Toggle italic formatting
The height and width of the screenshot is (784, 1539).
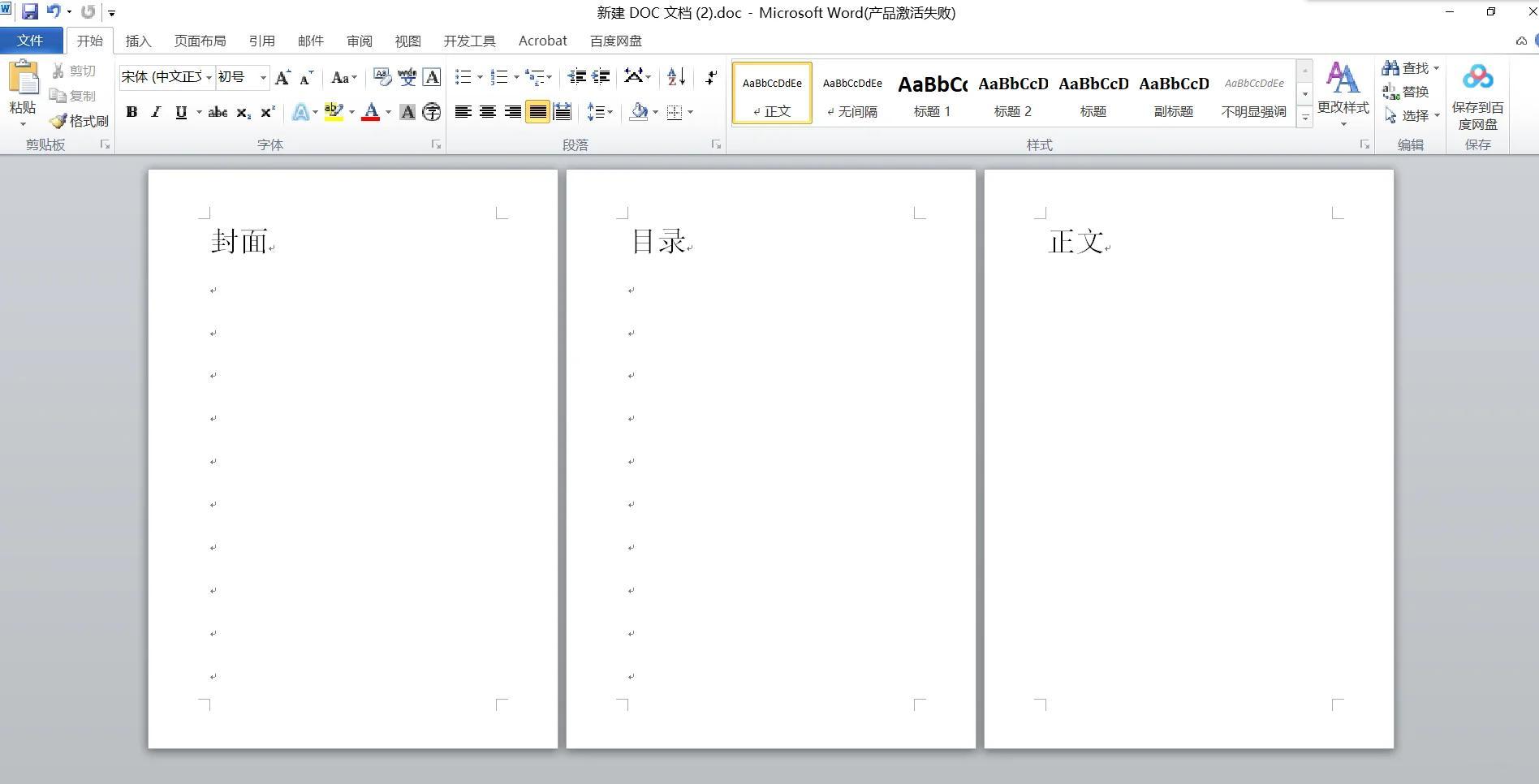click(156, 112)
